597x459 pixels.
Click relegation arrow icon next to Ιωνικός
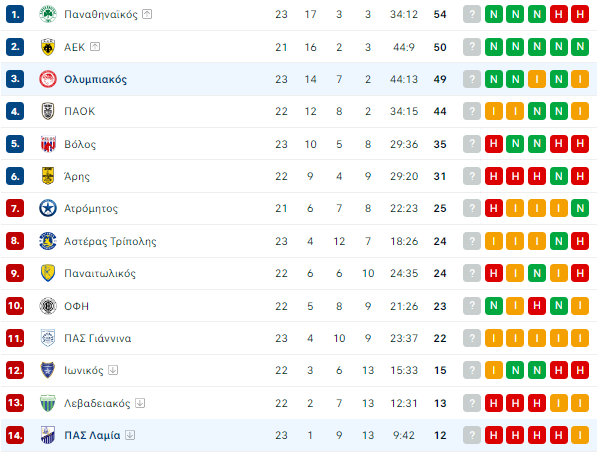(x=113, y=370)
